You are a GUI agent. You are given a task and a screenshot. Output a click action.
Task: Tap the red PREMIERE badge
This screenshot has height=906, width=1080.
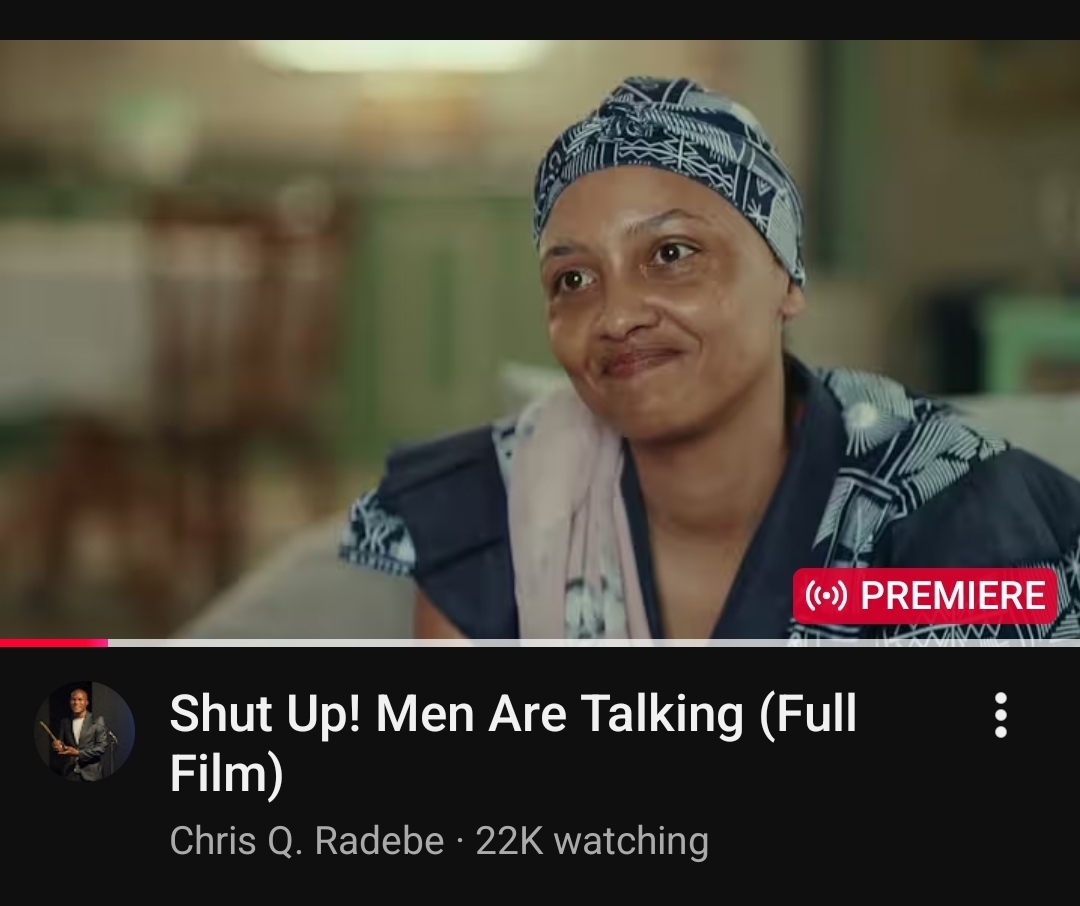click(x=925, y=596)
